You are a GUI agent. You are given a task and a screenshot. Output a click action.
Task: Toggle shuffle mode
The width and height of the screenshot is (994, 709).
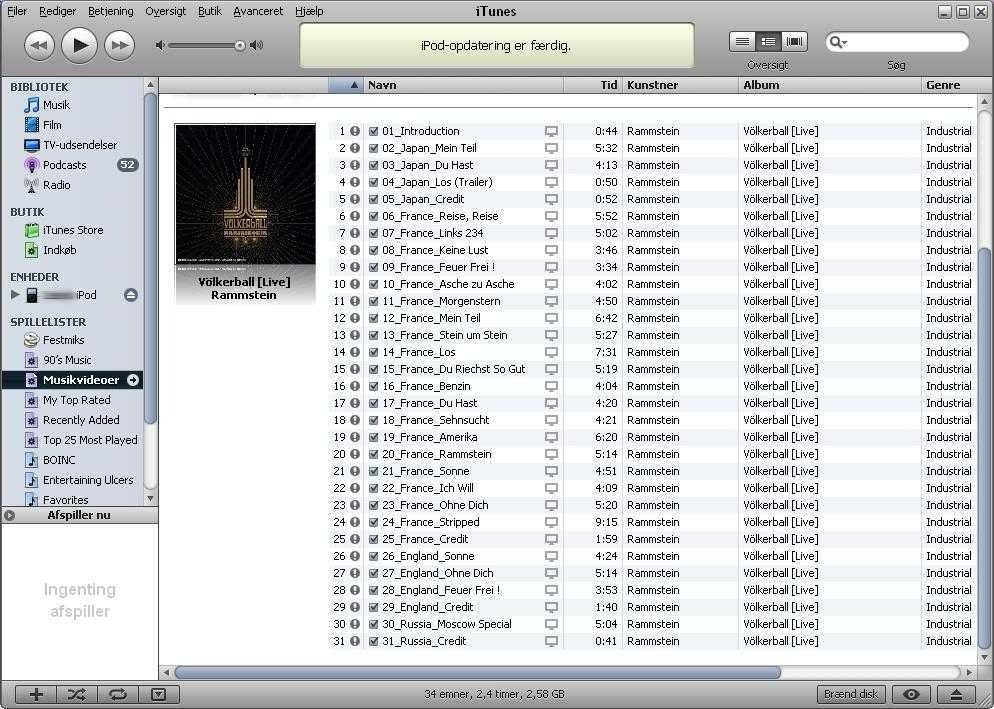tap(77, 694)
